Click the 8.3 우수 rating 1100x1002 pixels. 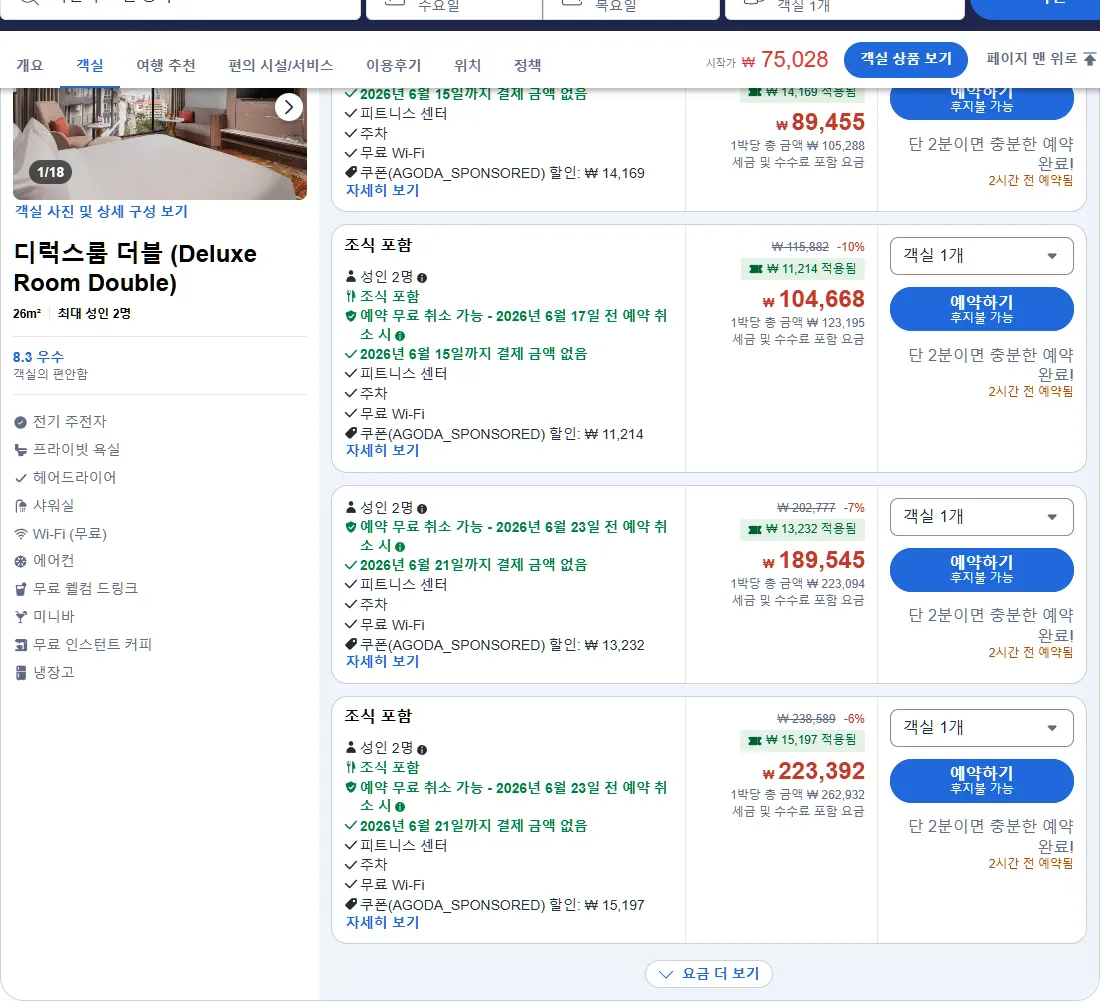coord(38,356)
